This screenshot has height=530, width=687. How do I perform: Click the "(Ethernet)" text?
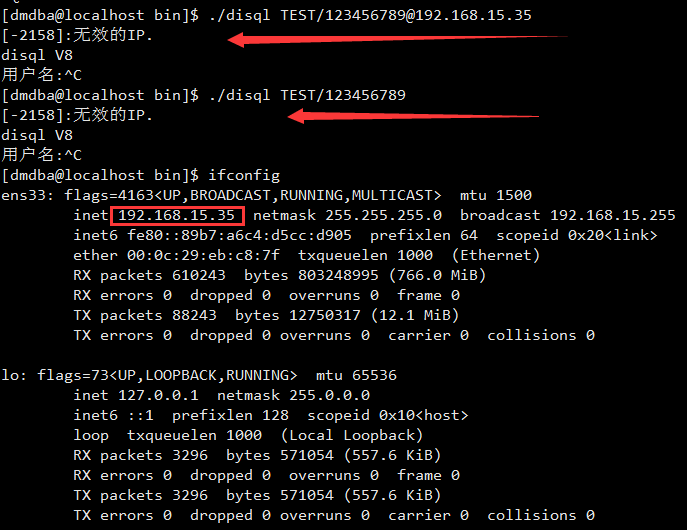click(496, 255)
